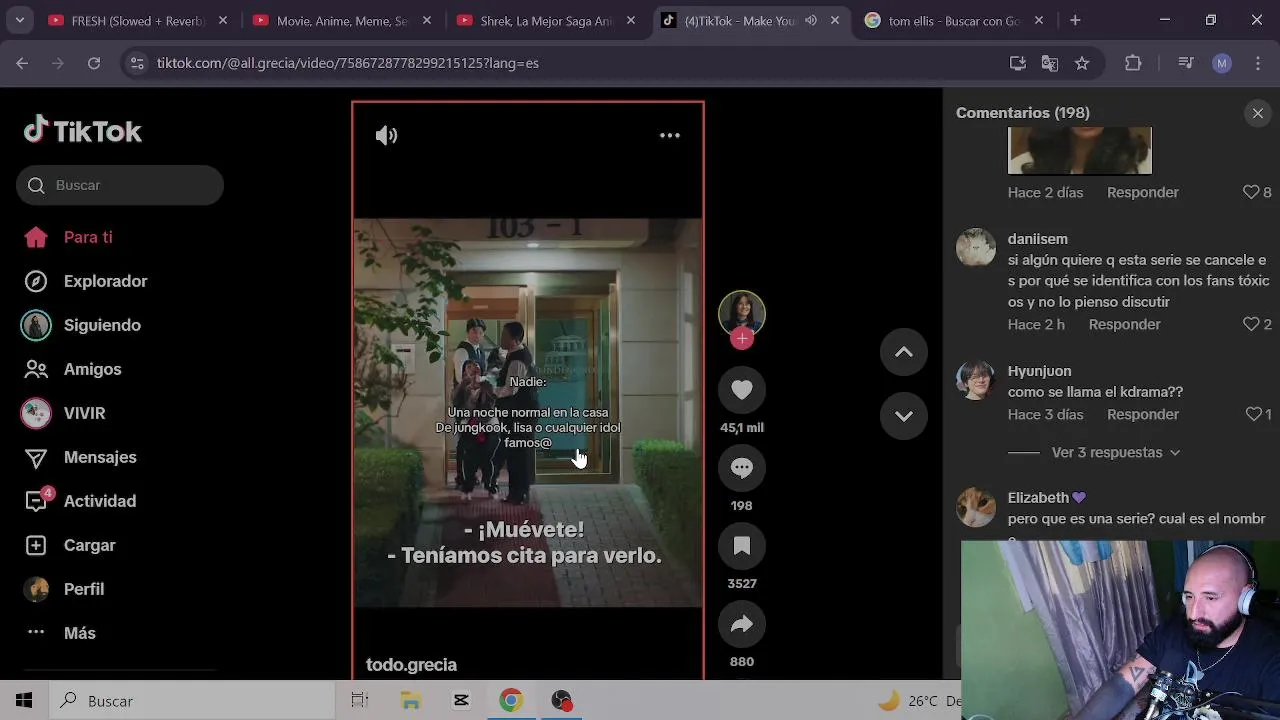
Task: Like the video with heart icon
Action: (x=742, y=390)
